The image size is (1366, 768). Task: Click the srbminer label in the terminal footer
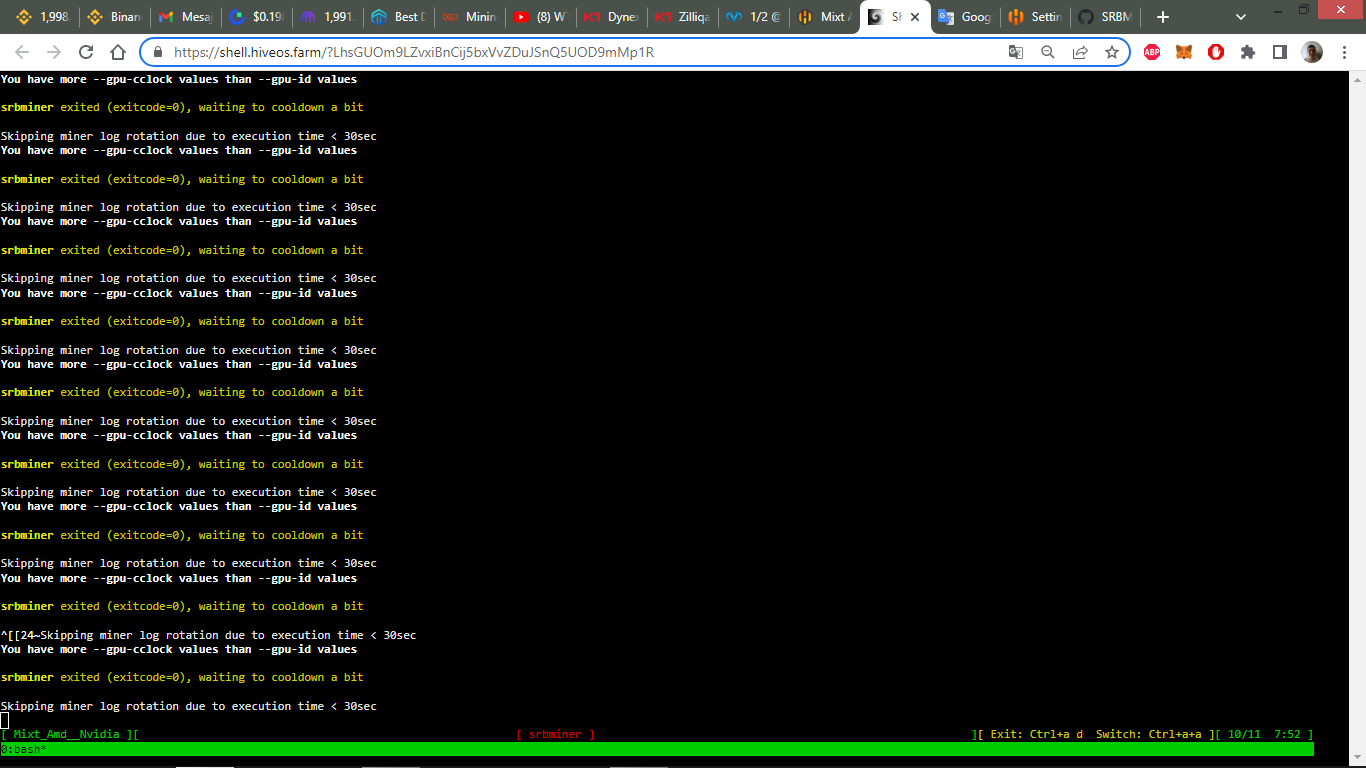[x=558, y=733]
